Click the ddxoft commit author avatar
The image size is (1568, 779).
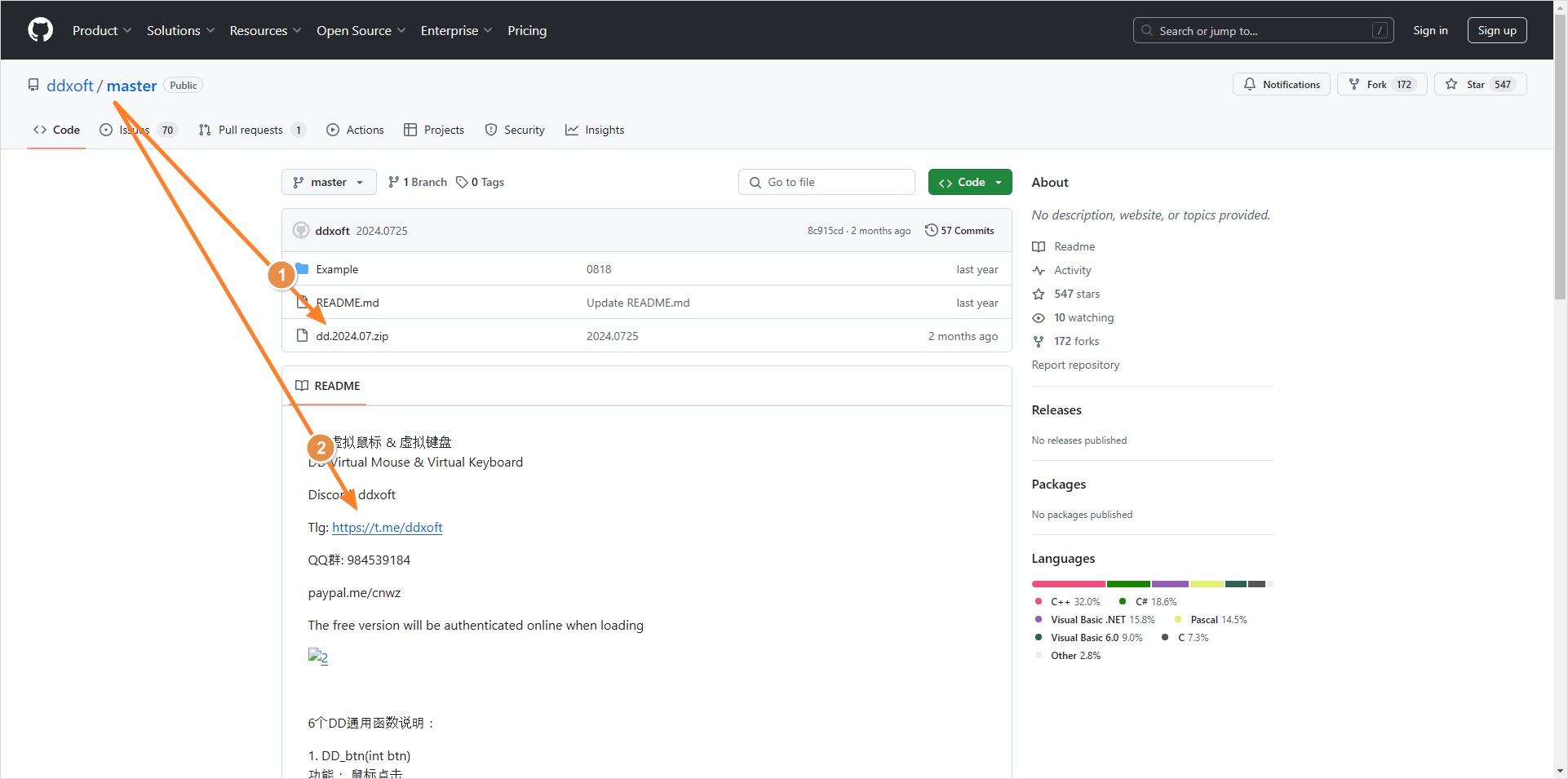click(x=301, y=231)
